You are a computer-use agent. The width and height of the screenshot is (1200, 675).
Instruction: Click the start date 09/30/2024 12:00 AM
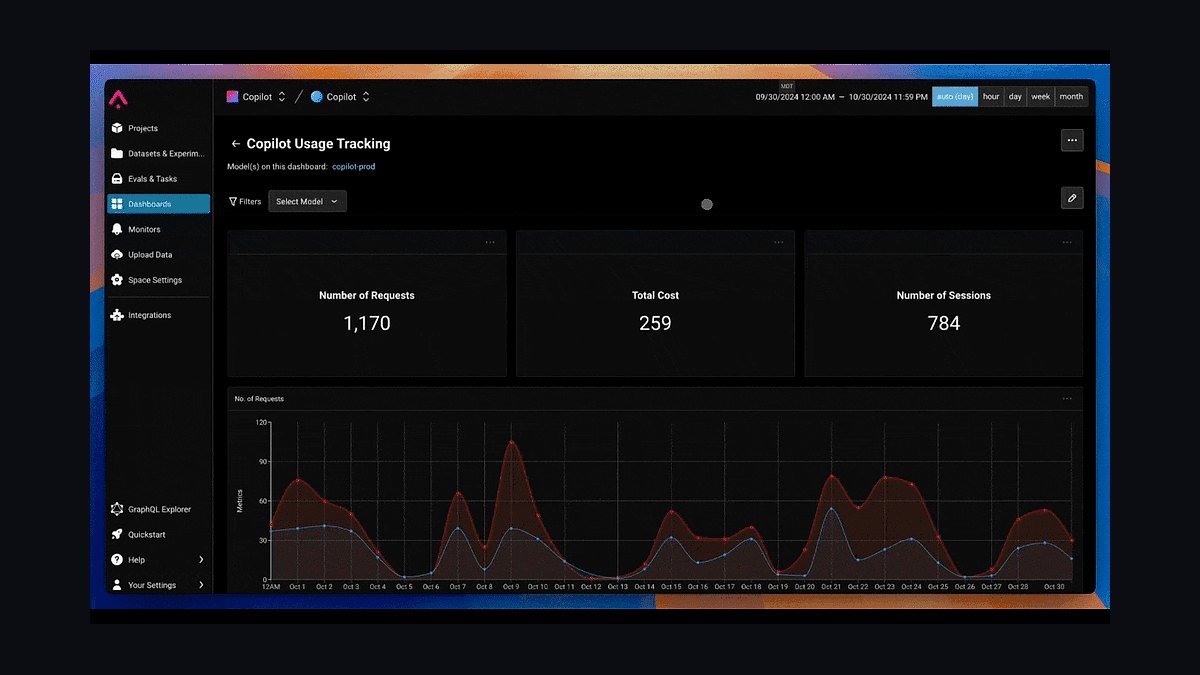point(795,97)
